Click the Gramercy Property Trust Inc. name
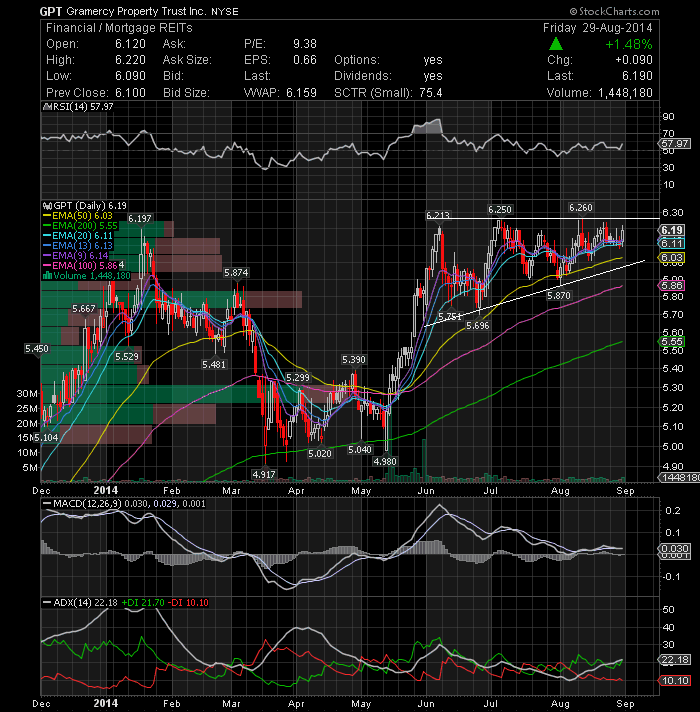This screenshot has width=700, height=712. click(136, 11)
